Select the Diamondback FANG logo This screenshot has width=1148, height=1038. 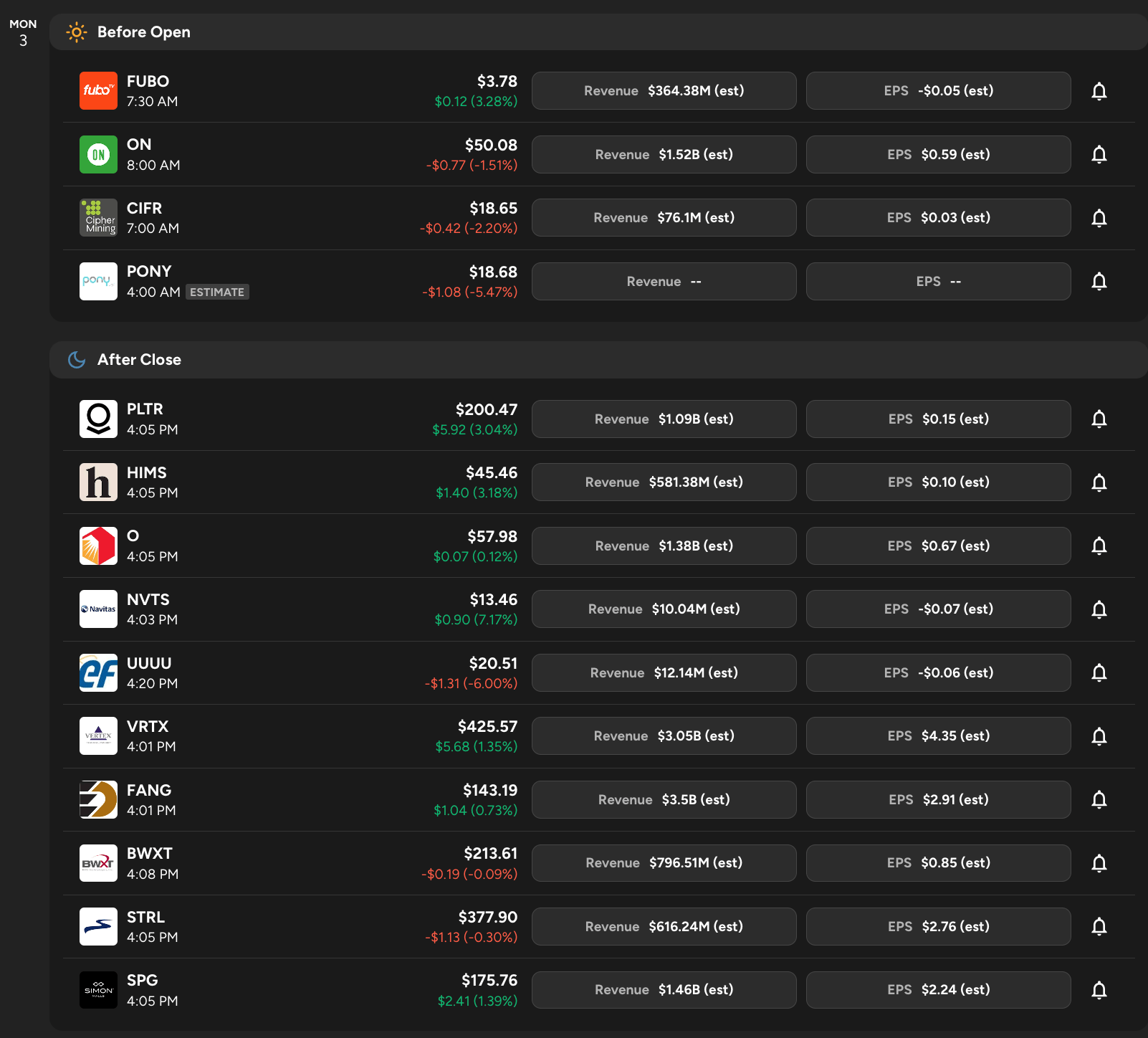coord(98,799)
